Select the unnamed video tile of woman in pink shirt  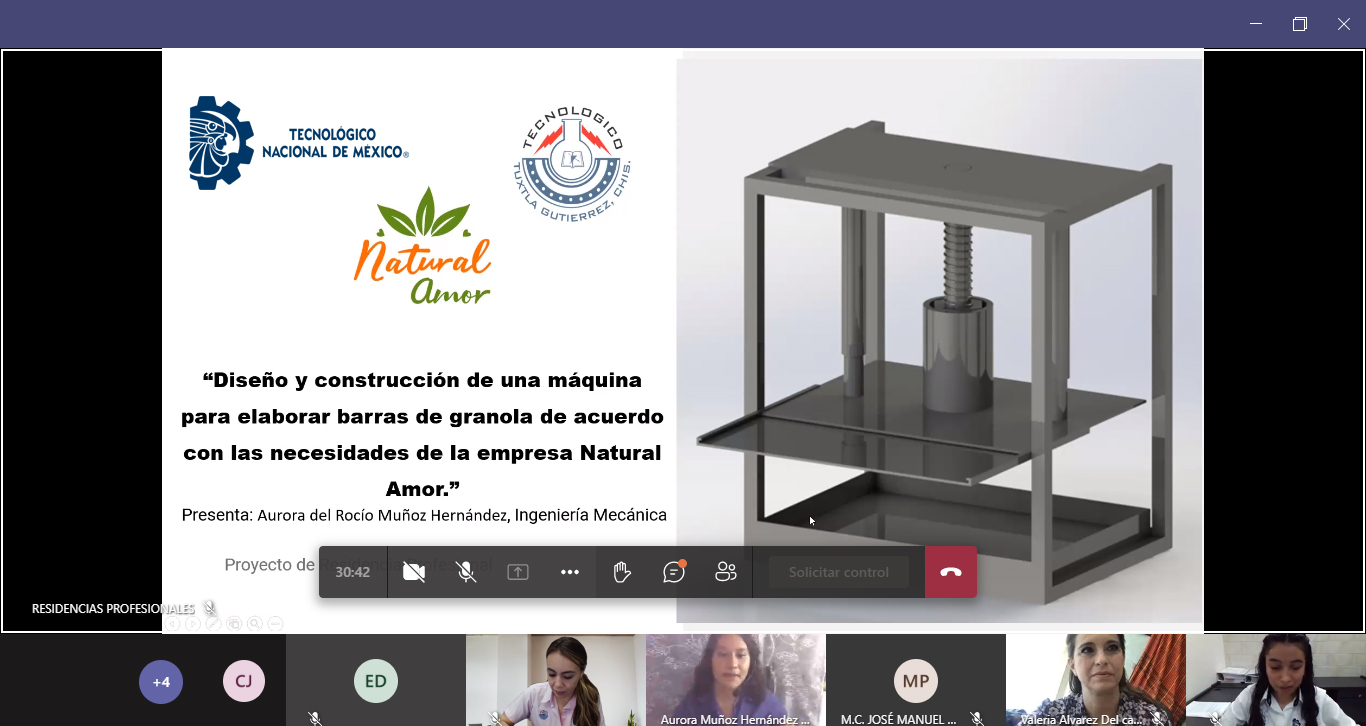point(556,680)
